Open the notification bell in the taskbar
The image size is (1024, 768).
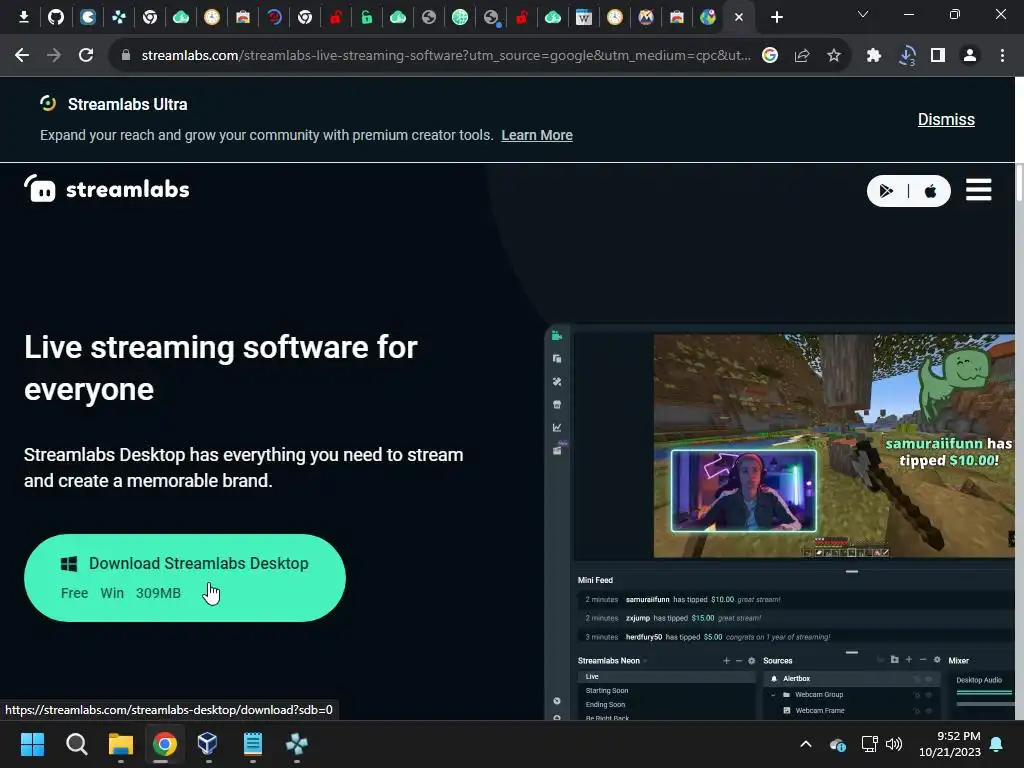point(997,744)
